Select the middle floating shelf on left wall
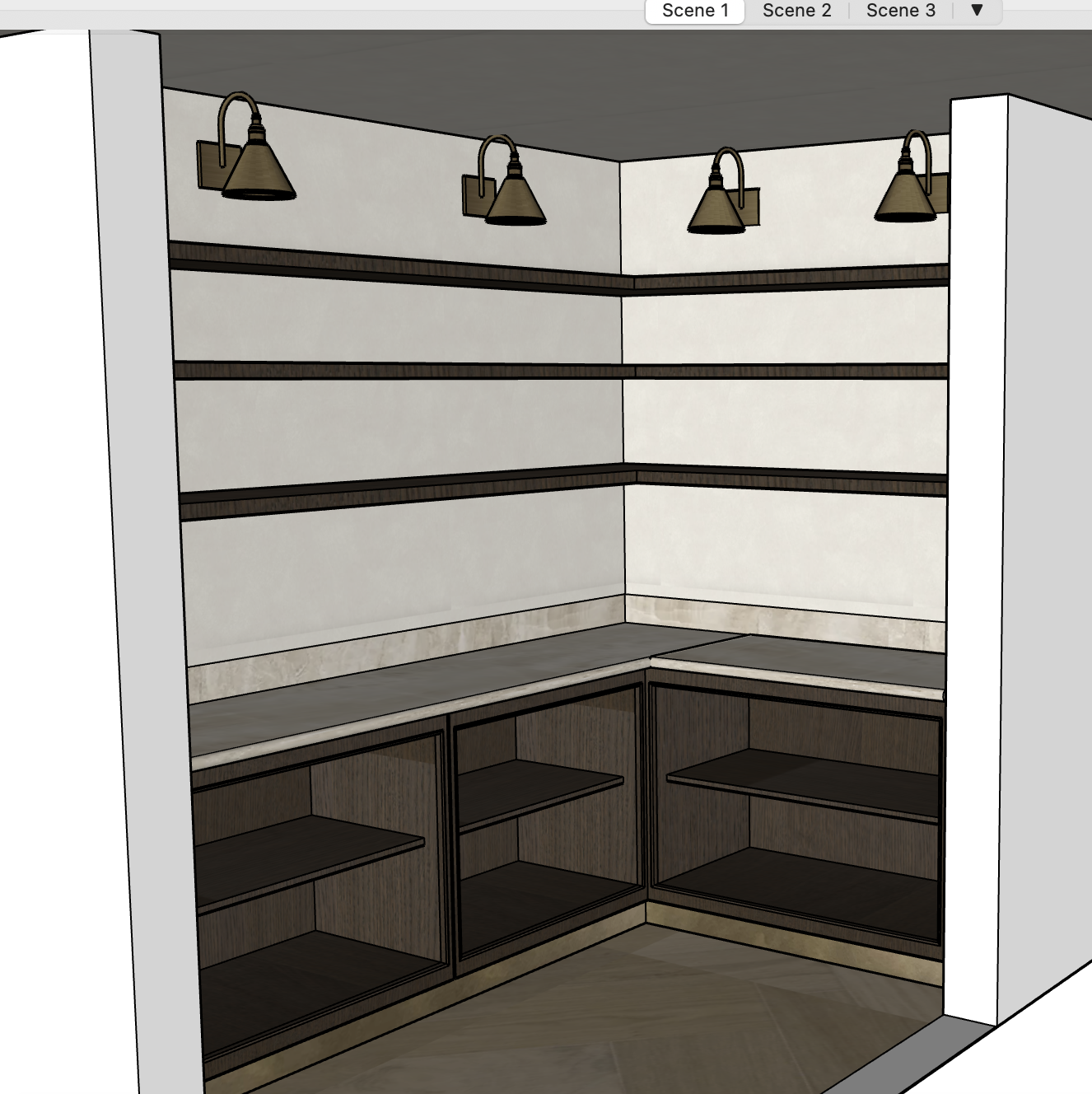 [x=395, y=372]
